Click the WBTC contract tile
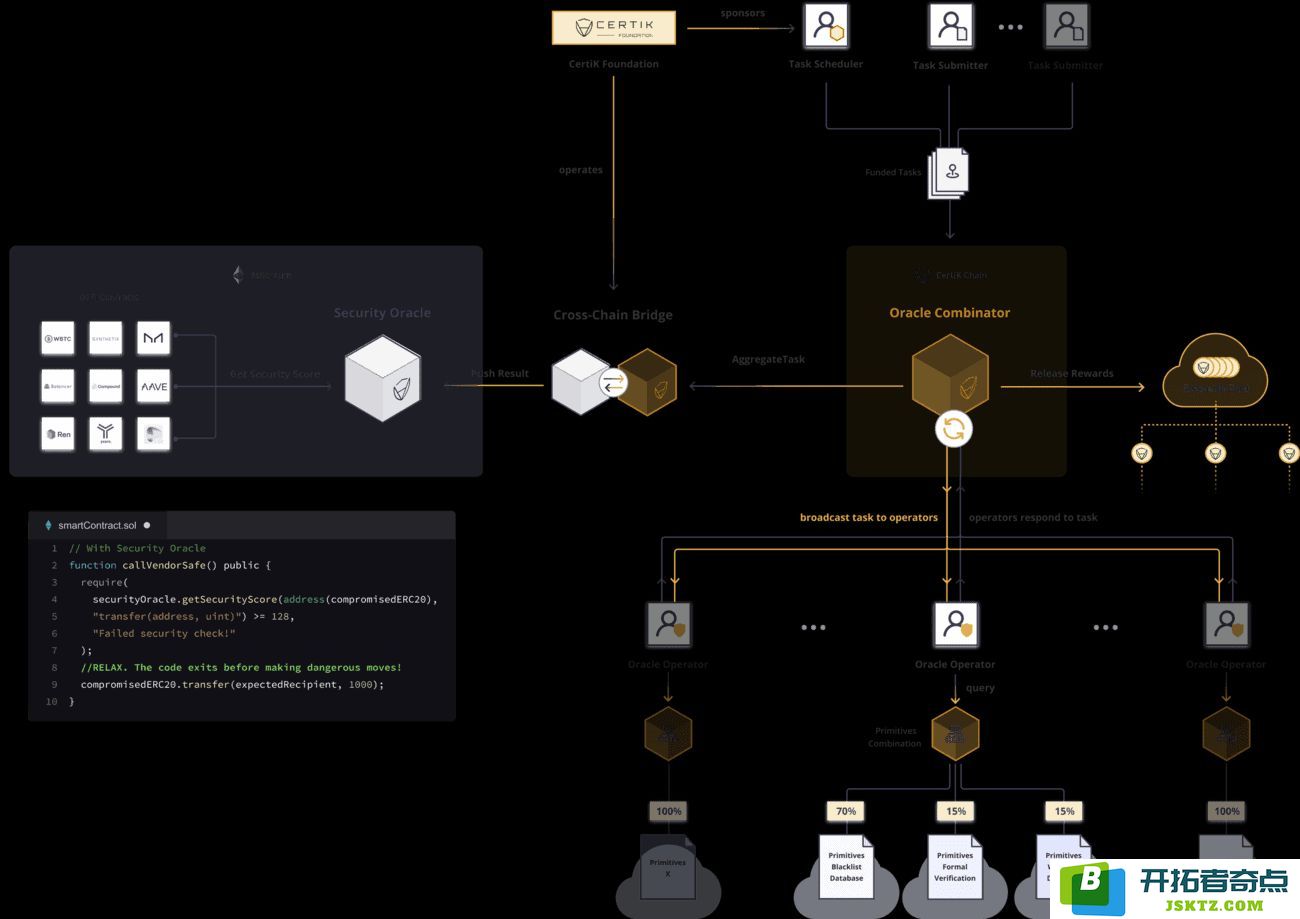 [x=58, y=338]
